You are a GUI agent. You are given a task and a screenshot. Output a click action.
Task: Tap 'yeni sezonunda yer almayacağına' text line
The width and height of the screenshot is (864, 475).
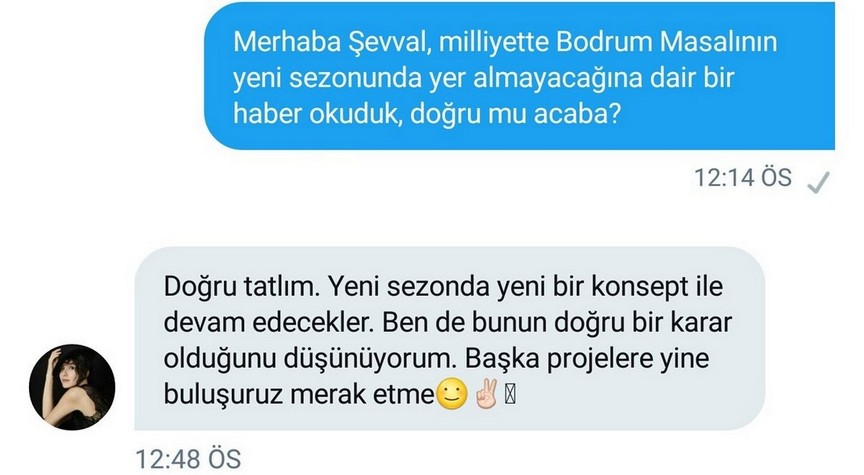(x=438, y=79)
